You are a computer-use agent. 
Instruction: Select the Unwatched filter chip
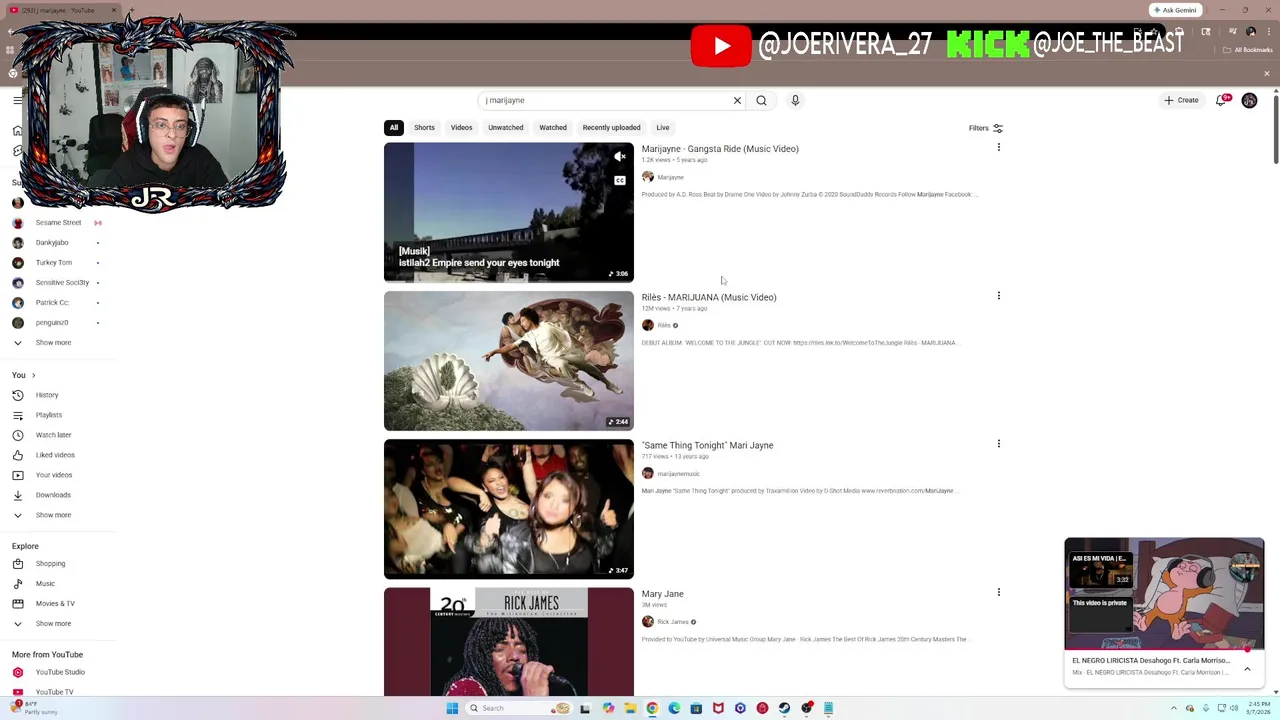pyautogui.click(x=505, y=128)
